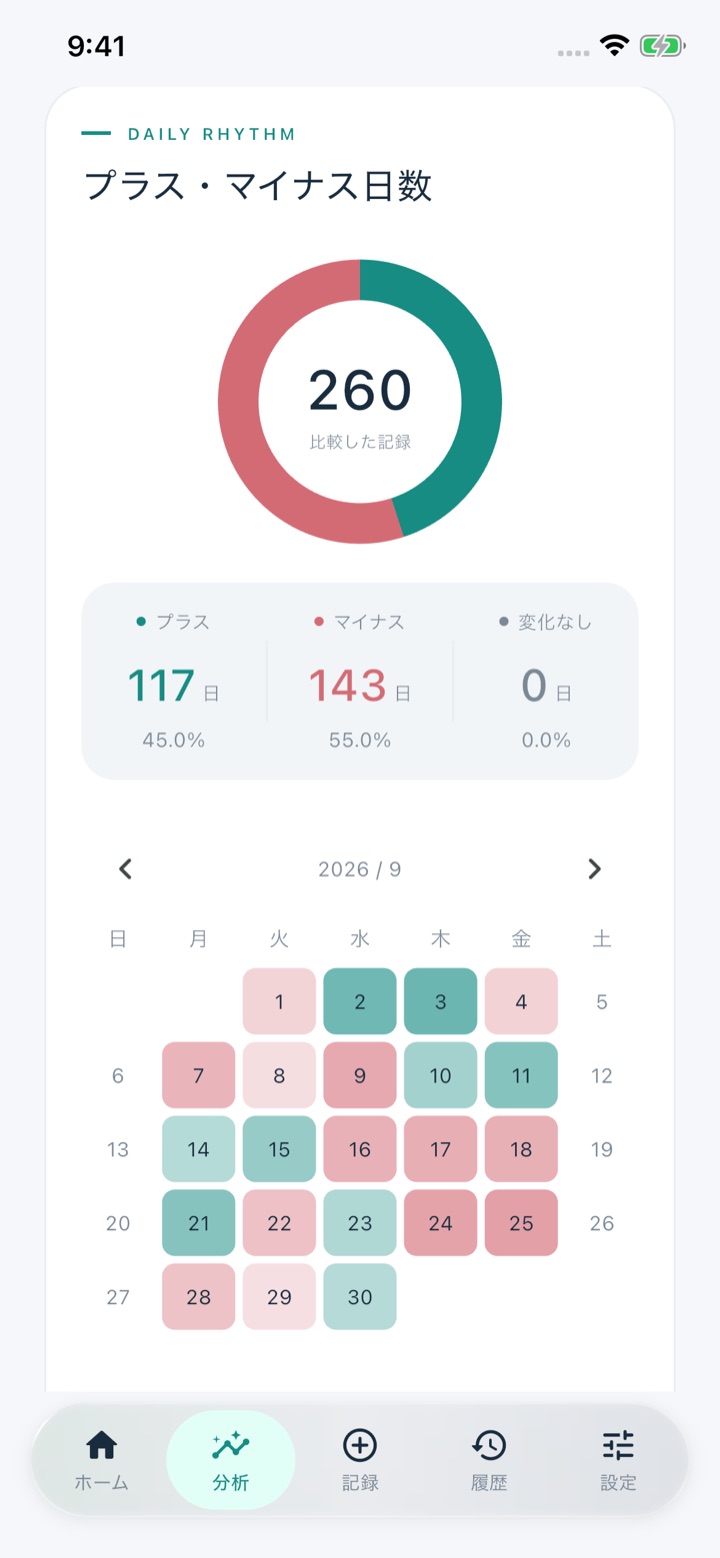
Task: Tap the Wi-Fi status icon
Action: tap(613, 46)
